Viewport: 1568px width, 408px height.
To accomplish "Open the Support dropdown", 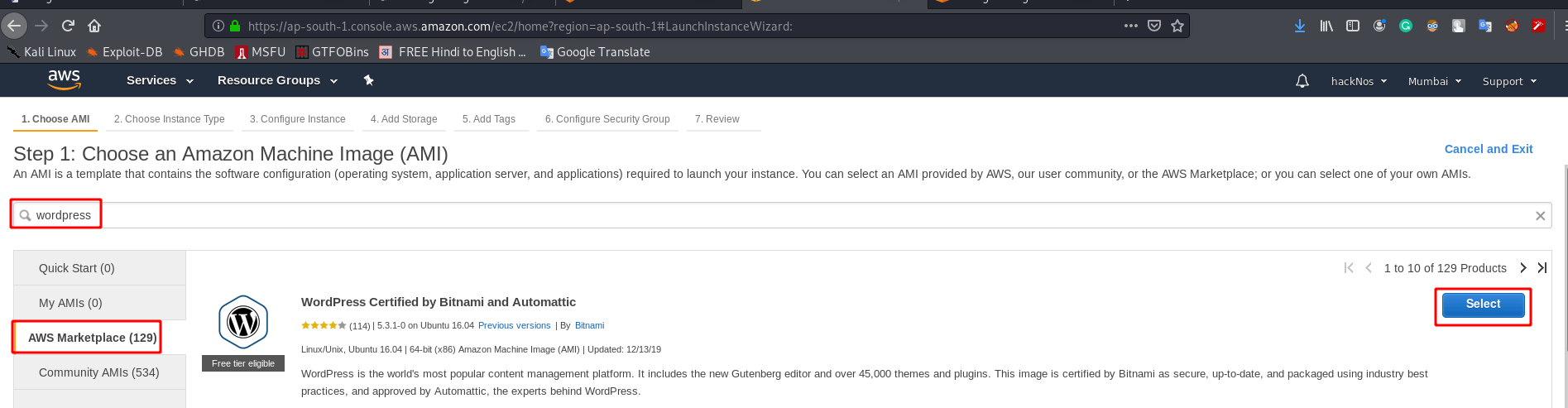I will (1509, 81).
